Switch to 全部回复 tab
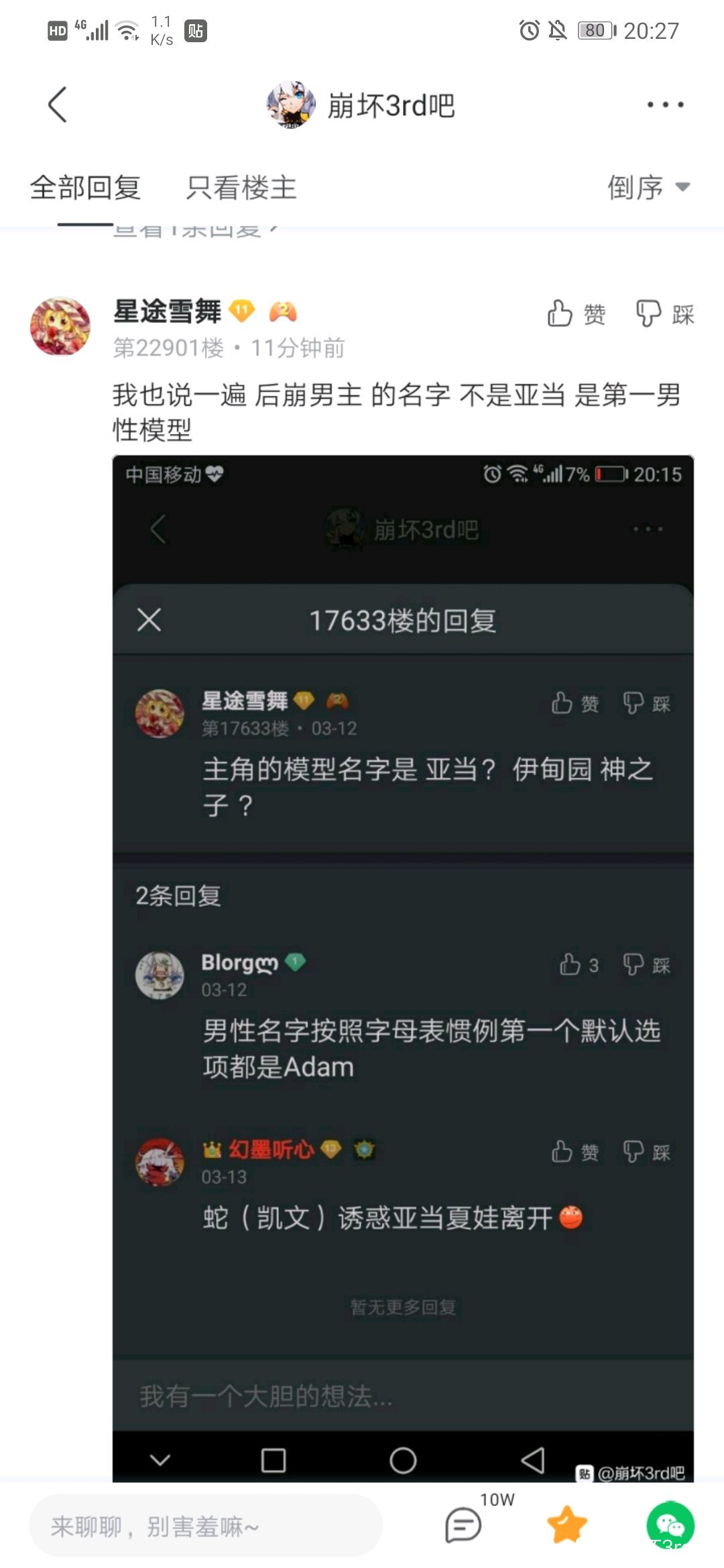 tap(85, 187)
